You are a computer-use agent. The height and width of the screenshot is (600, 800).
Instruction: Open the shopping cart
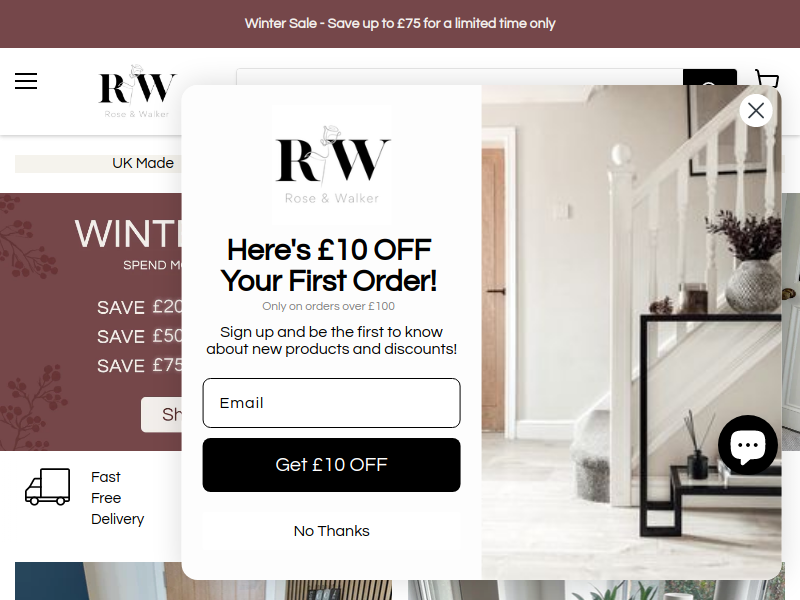tap(766, 78)
